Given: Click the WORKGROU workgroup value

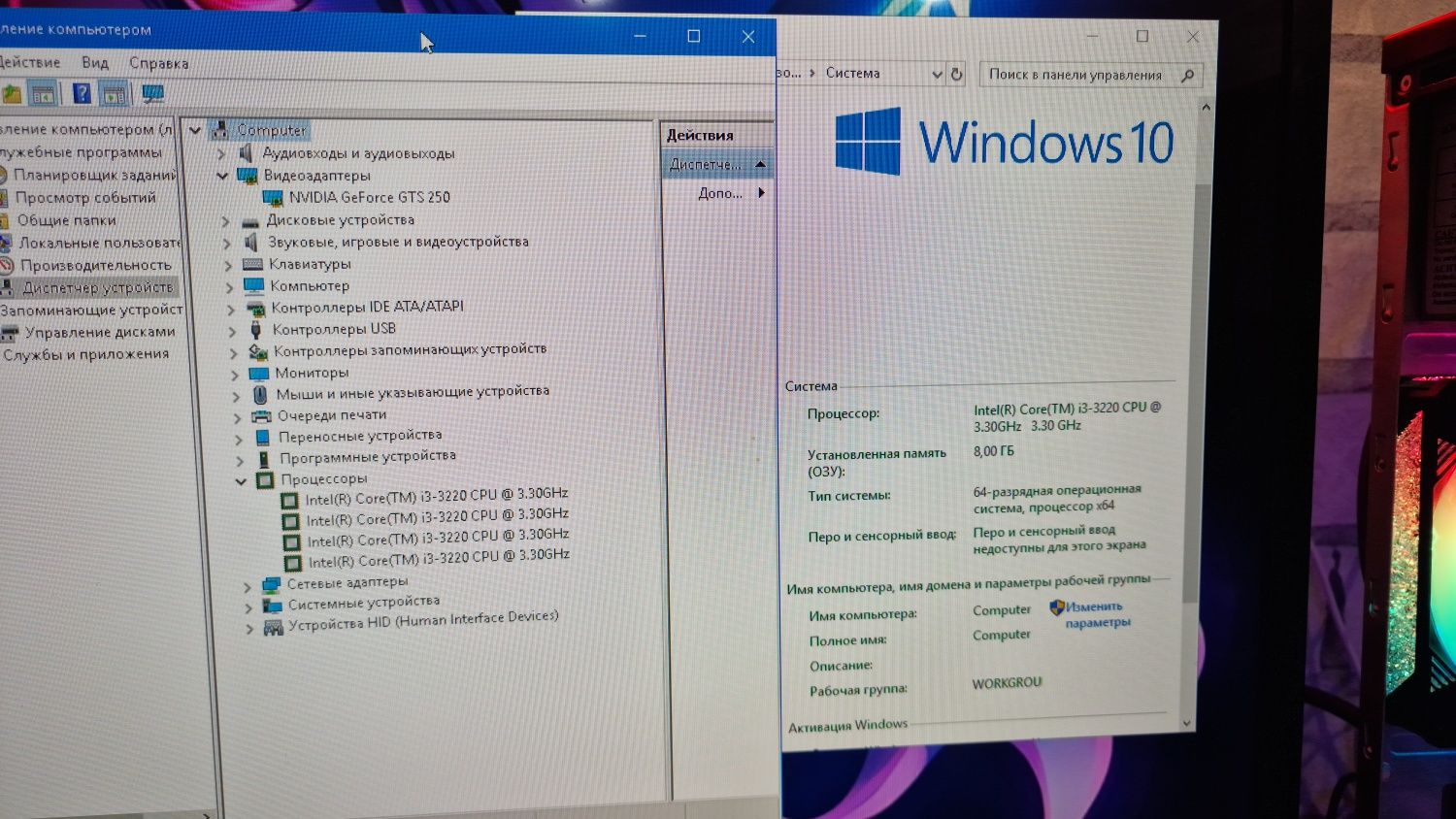Looking at the screenshot, I should coord(1007,683).
